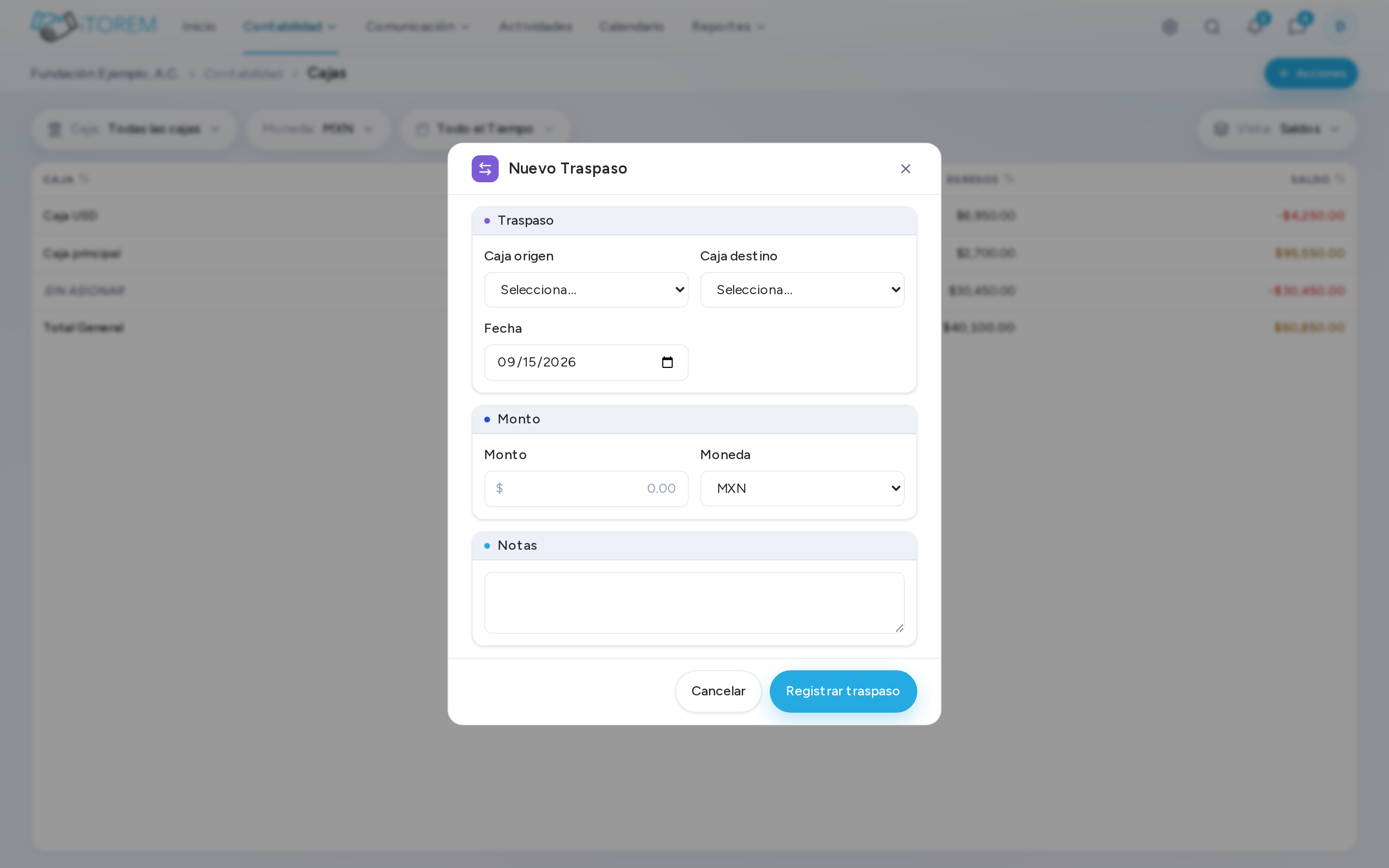Click the Caja USD saldo value
Viewport: 1389px width, 868px height.
point(1311,216)
